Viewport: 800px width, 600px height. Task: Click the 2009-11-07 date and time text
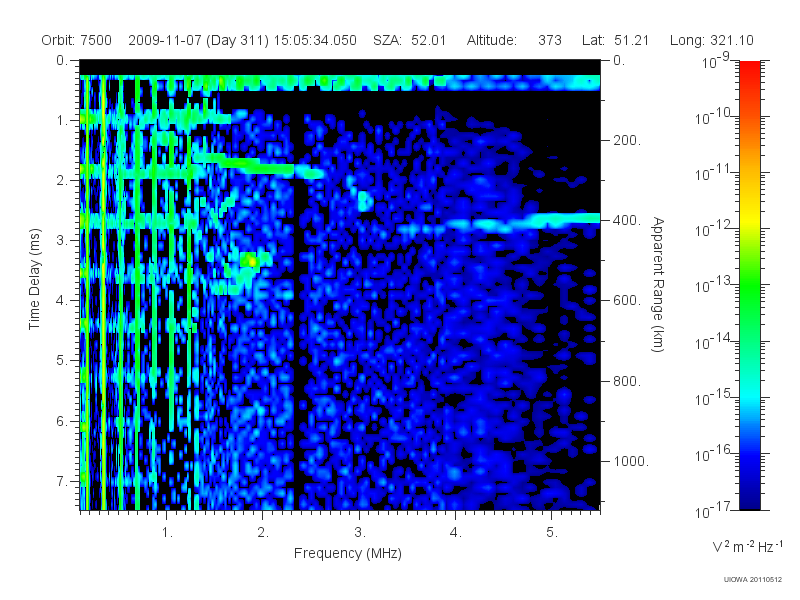coord(242,40)
